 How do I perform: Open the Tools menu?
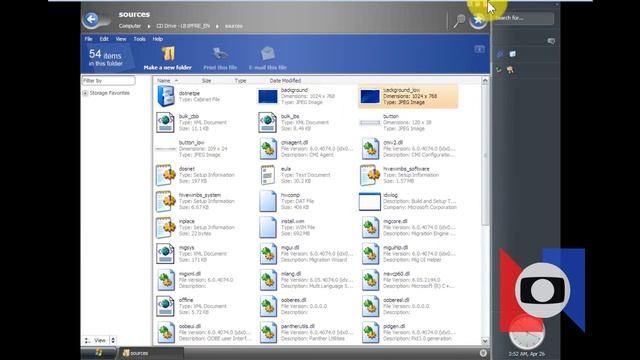(139, 39)
